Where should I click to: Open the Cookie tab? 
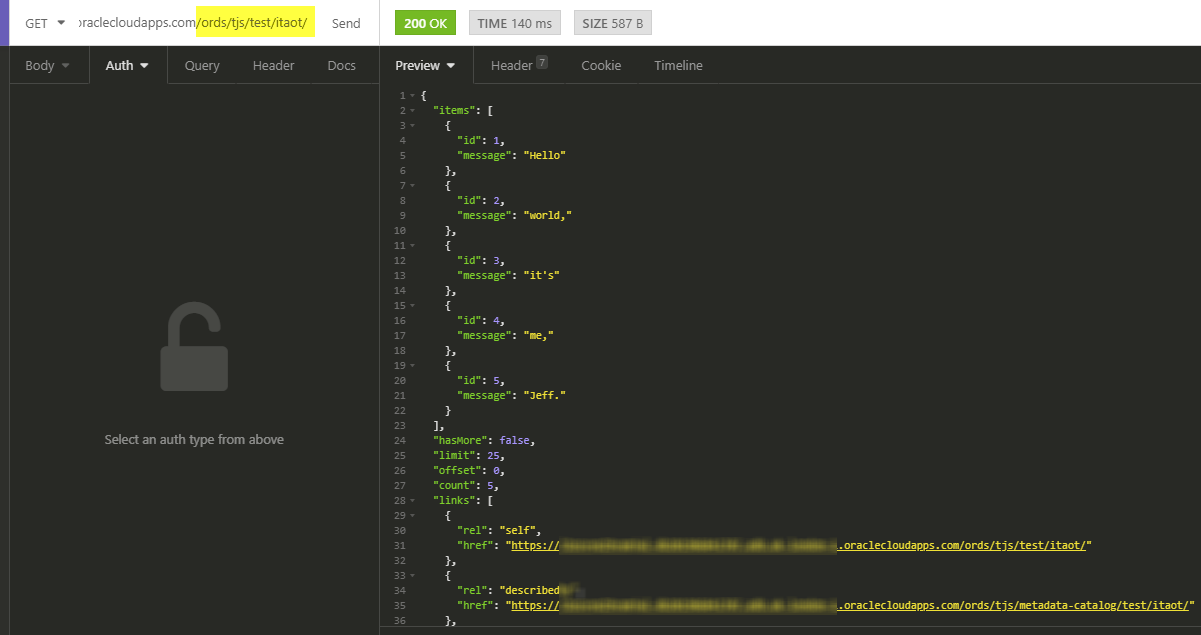click(x=601, y=65)
